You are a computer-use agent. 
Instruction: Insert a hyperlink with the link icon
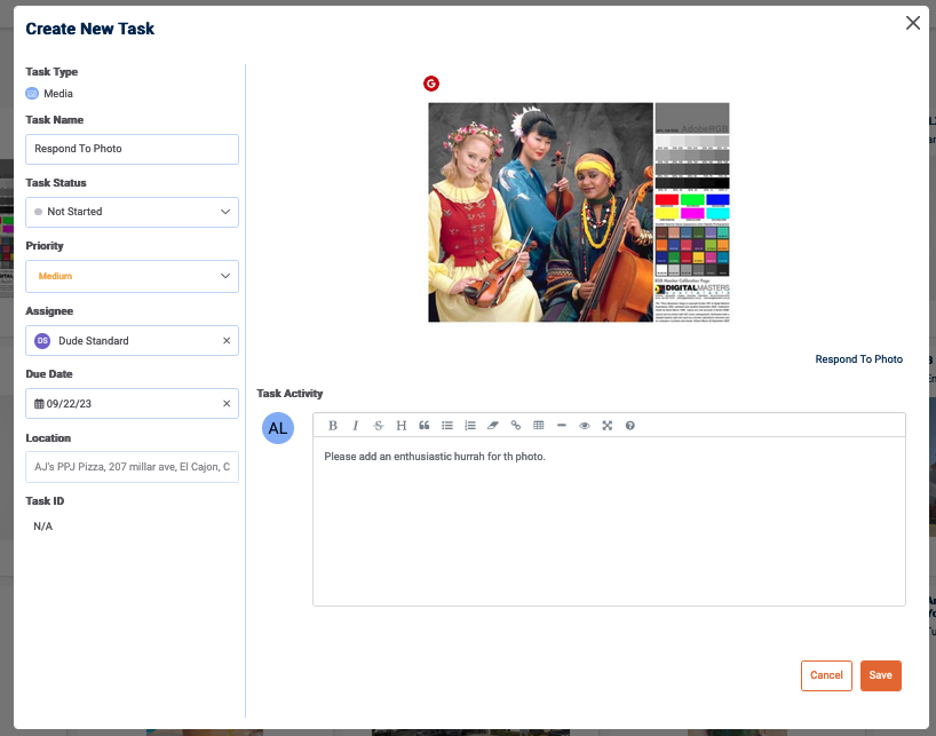(x=516, y=425)
